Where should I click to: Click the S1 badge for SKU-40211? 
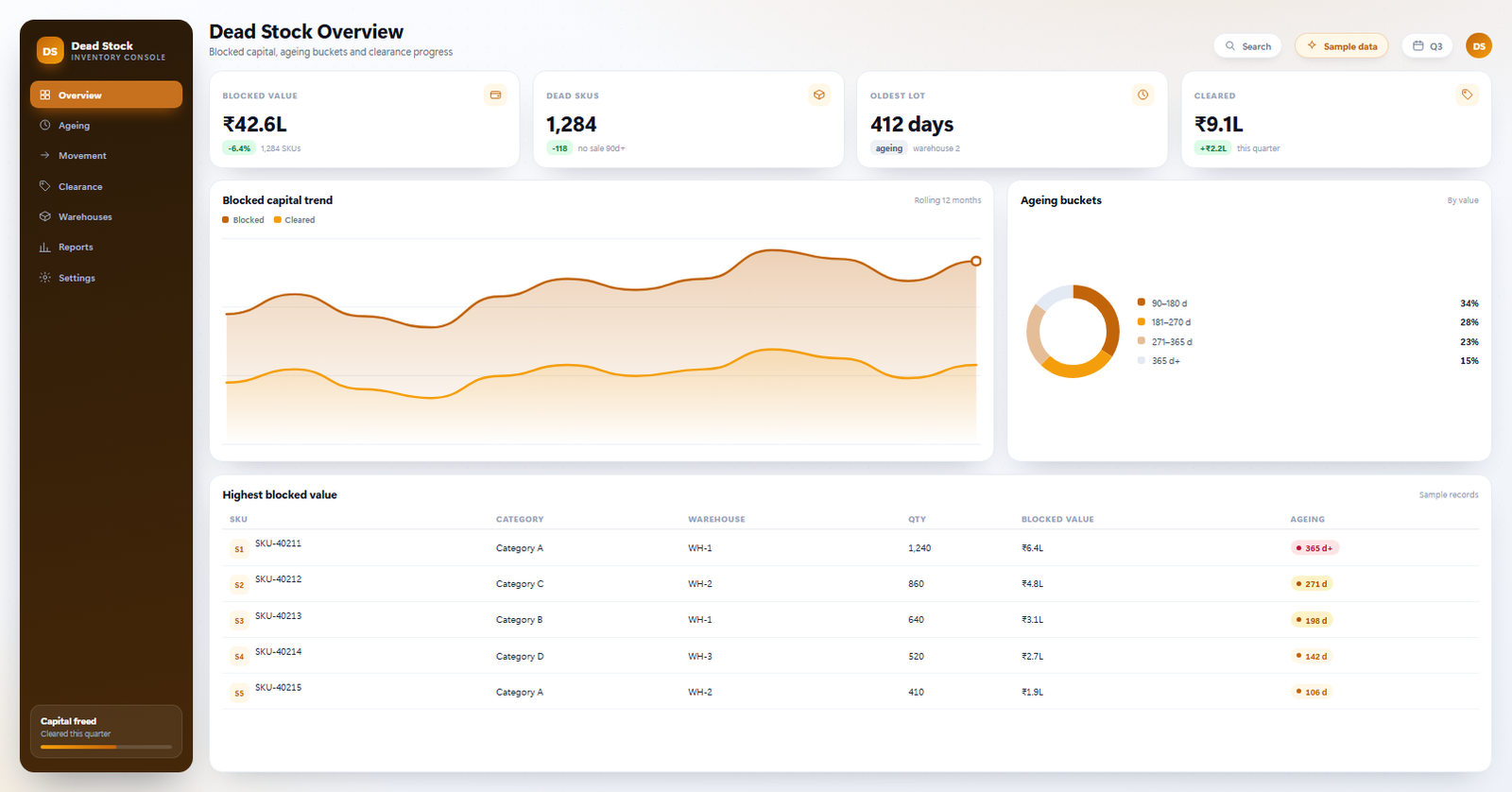click(x=239, y=548)
